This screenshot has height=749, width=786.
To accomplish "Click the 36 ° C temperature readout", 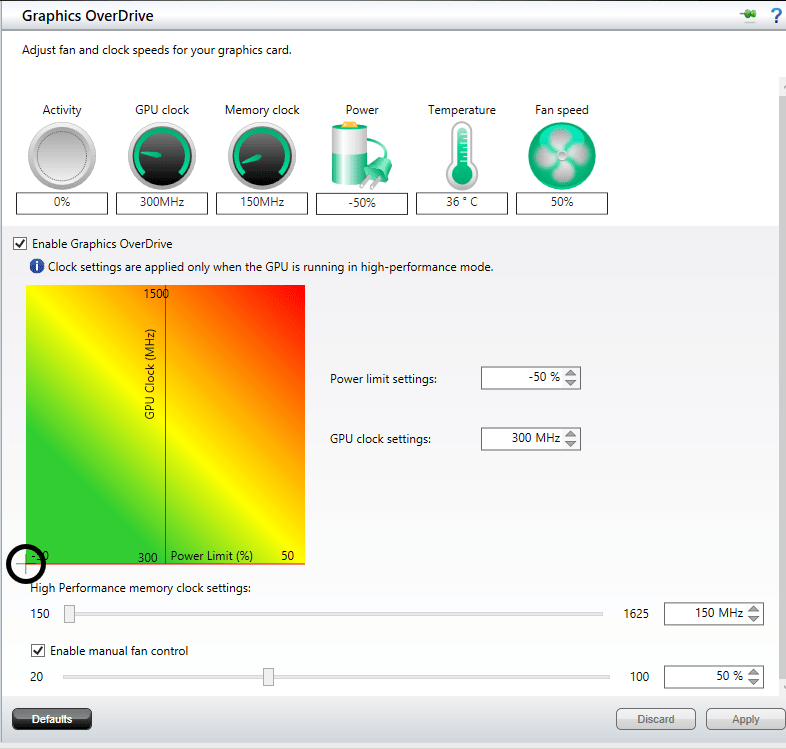I will pyautogui.click(x=462, y=203).
